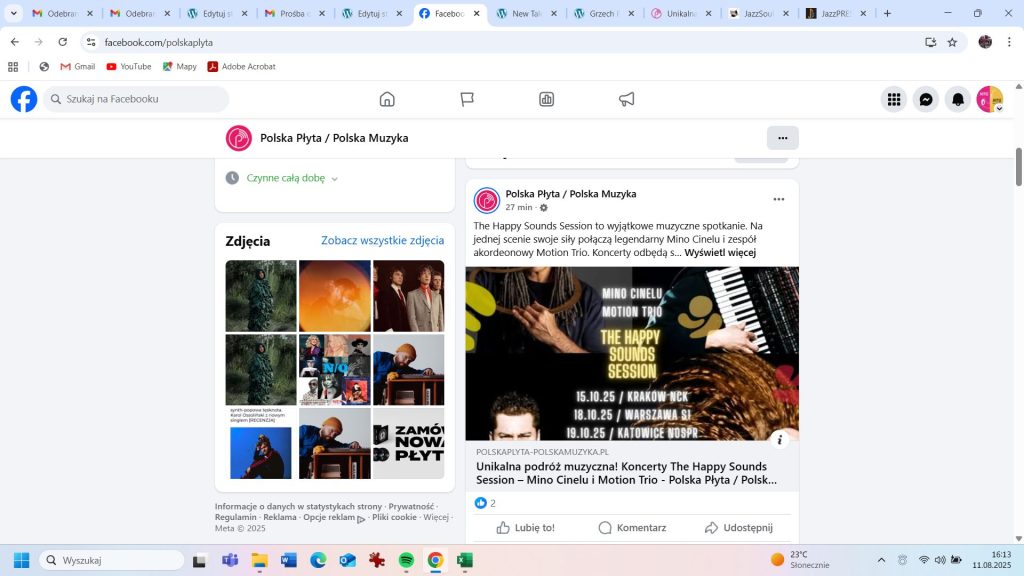
Task: Click the Zobacz wszystkie zdjęcia link
Action: [x=382, y=241]
